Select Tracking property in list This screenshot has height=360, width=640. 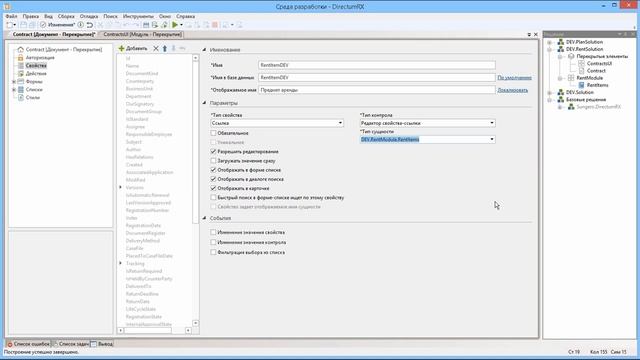tap(135, 264)
